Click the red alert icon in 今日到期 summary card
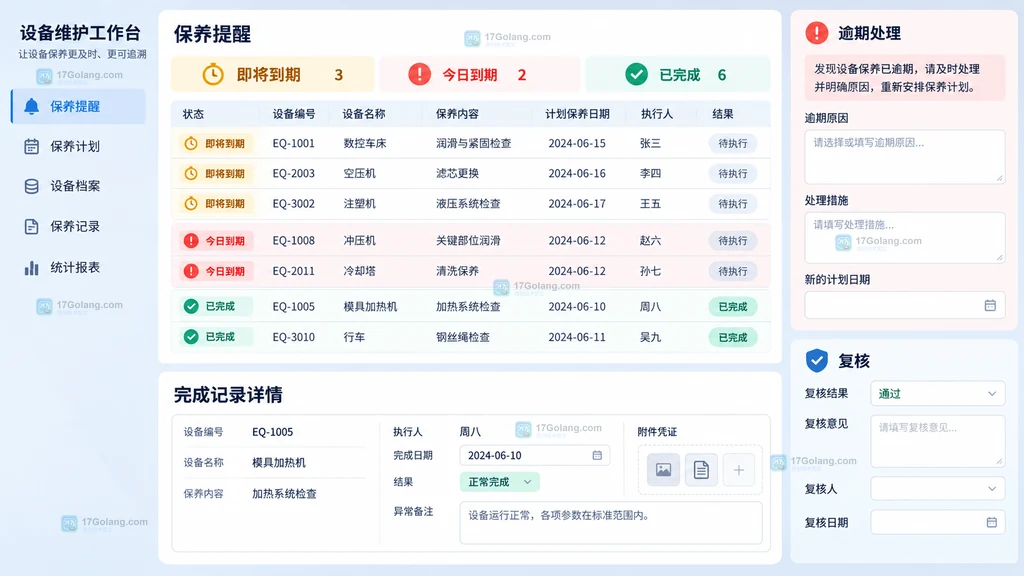 (x=419, y=74)
